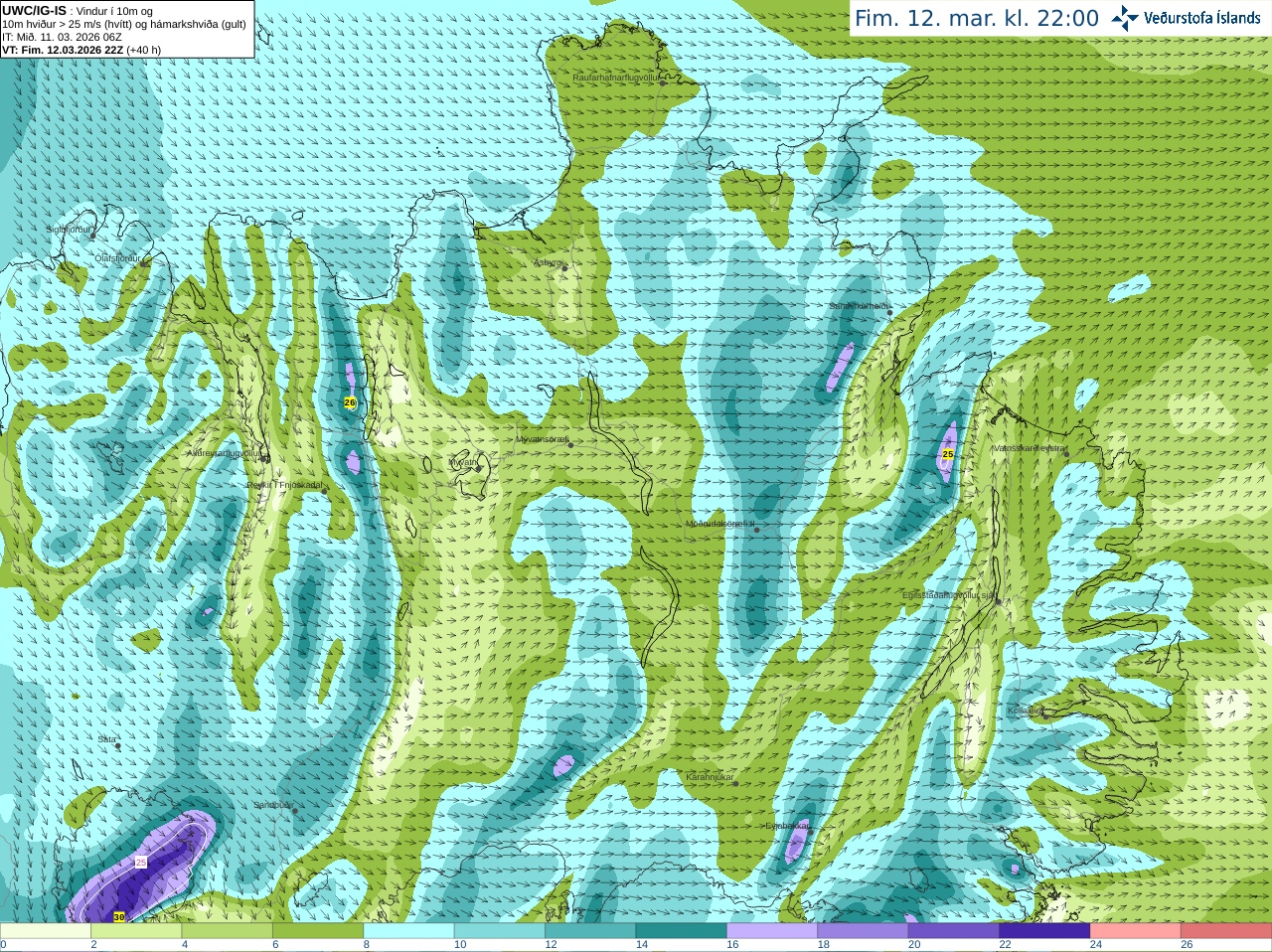Screen dimensions: 1272x952
Task: Click the 18–20 m/s purple legend swatch
Action: [864, 931]
